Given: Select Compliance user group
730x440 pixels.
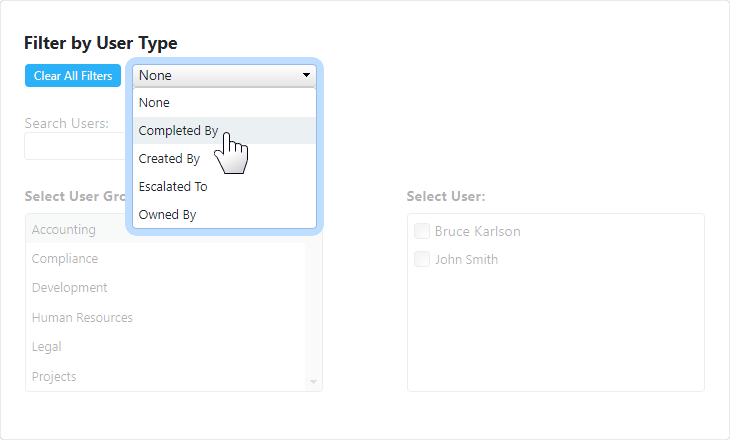Looking at the screenshot, I should [166, 258].
